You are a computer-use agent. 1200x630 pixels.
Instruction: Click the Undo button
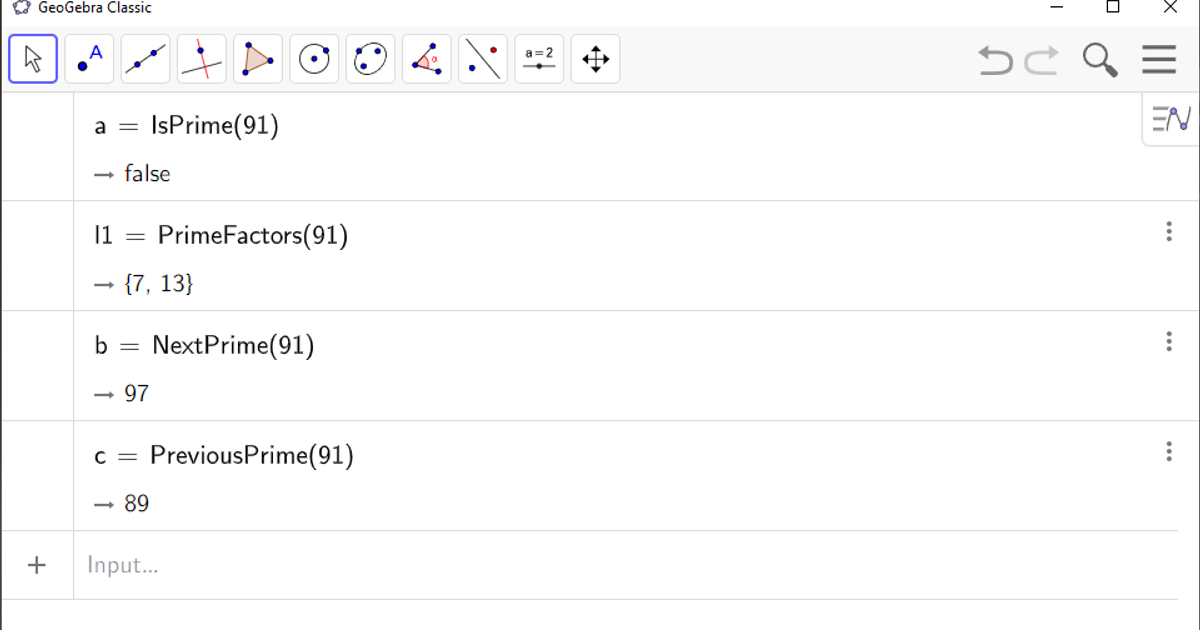pyautogui.click(x=994, y=60)
